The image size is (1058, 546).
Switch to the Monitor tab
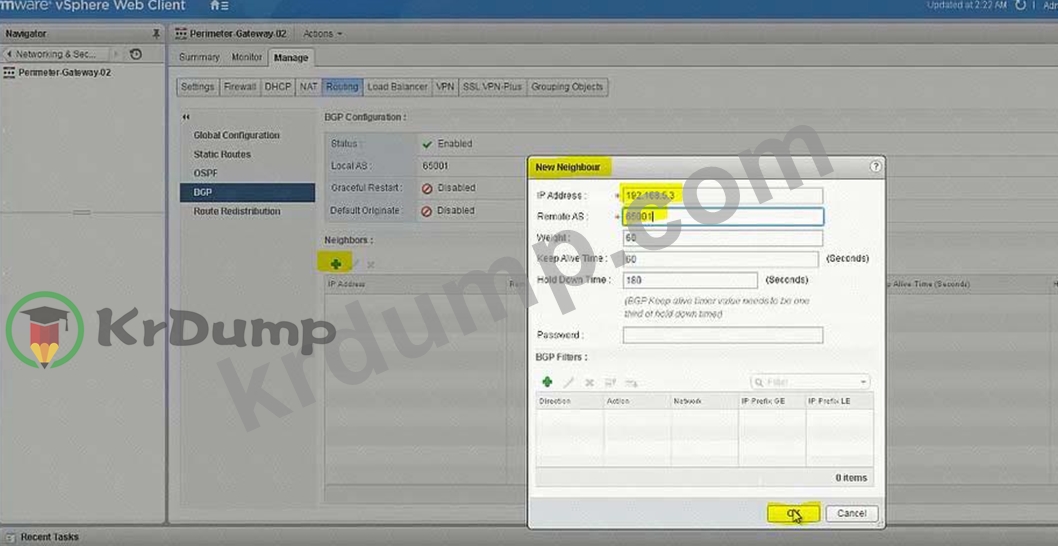[x=246, y=57]
